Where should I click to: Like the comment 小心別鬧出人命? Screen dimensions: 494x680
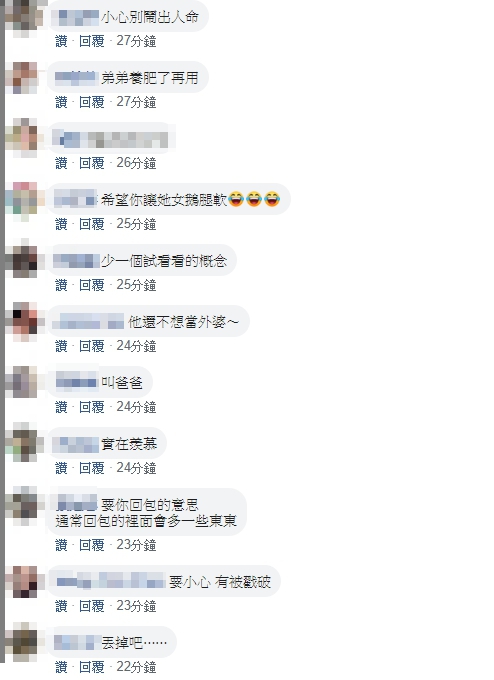(x=62, y=41)
